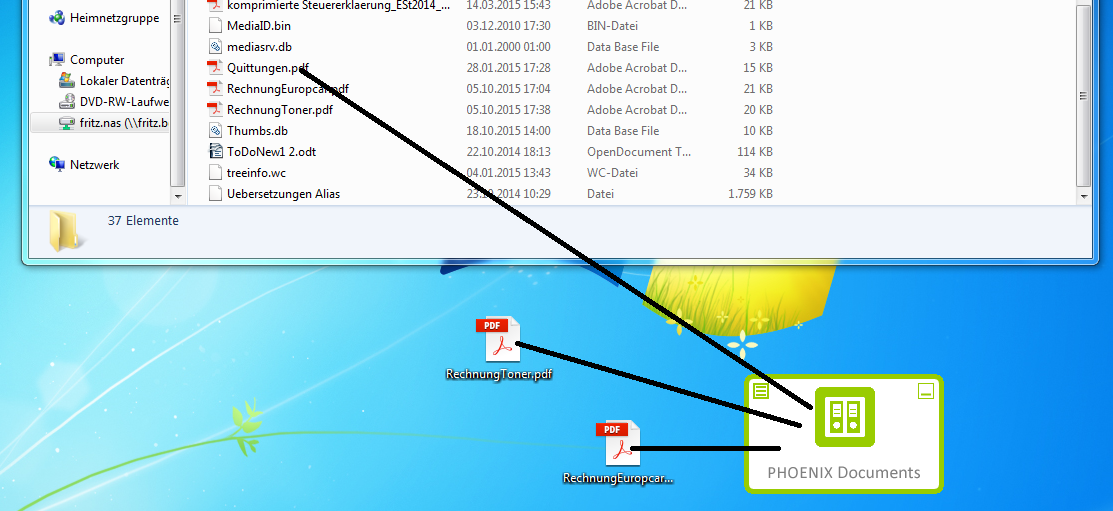Screen dimensions: 1113x511
Task: Click the PHOENIX Documents label
Action: [x=844, y=473]
